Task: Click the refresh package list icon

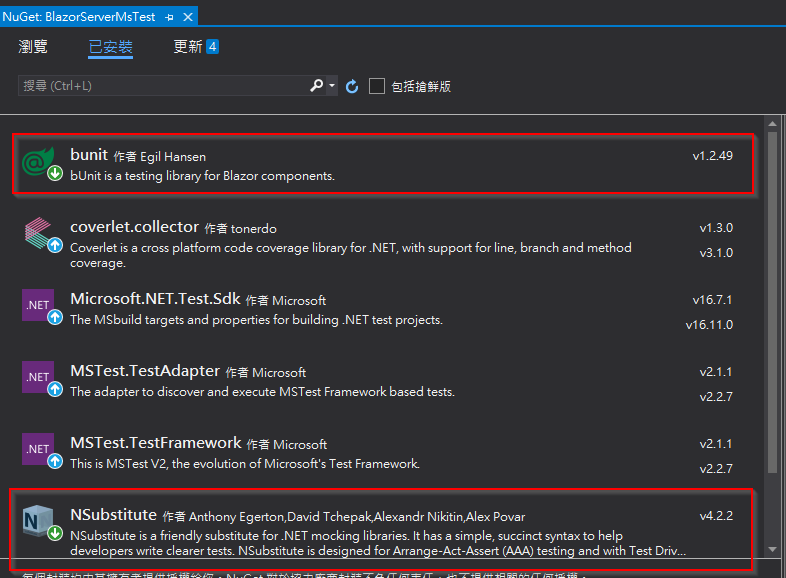Action: (352, 86)
